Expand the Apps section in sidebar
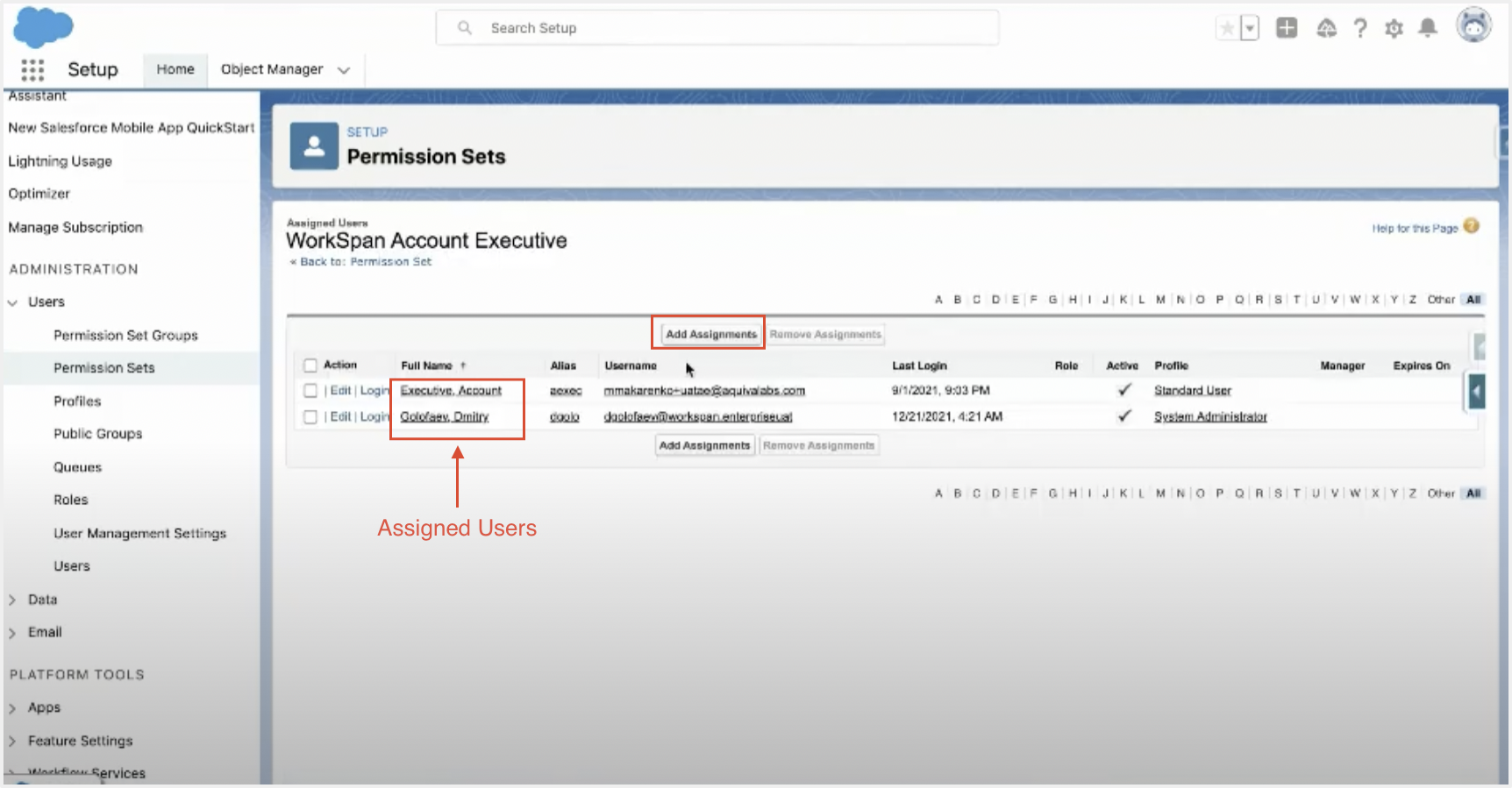Image resolution: width=1512 pixels, height=788 pixels. click(x=12, y=708)
